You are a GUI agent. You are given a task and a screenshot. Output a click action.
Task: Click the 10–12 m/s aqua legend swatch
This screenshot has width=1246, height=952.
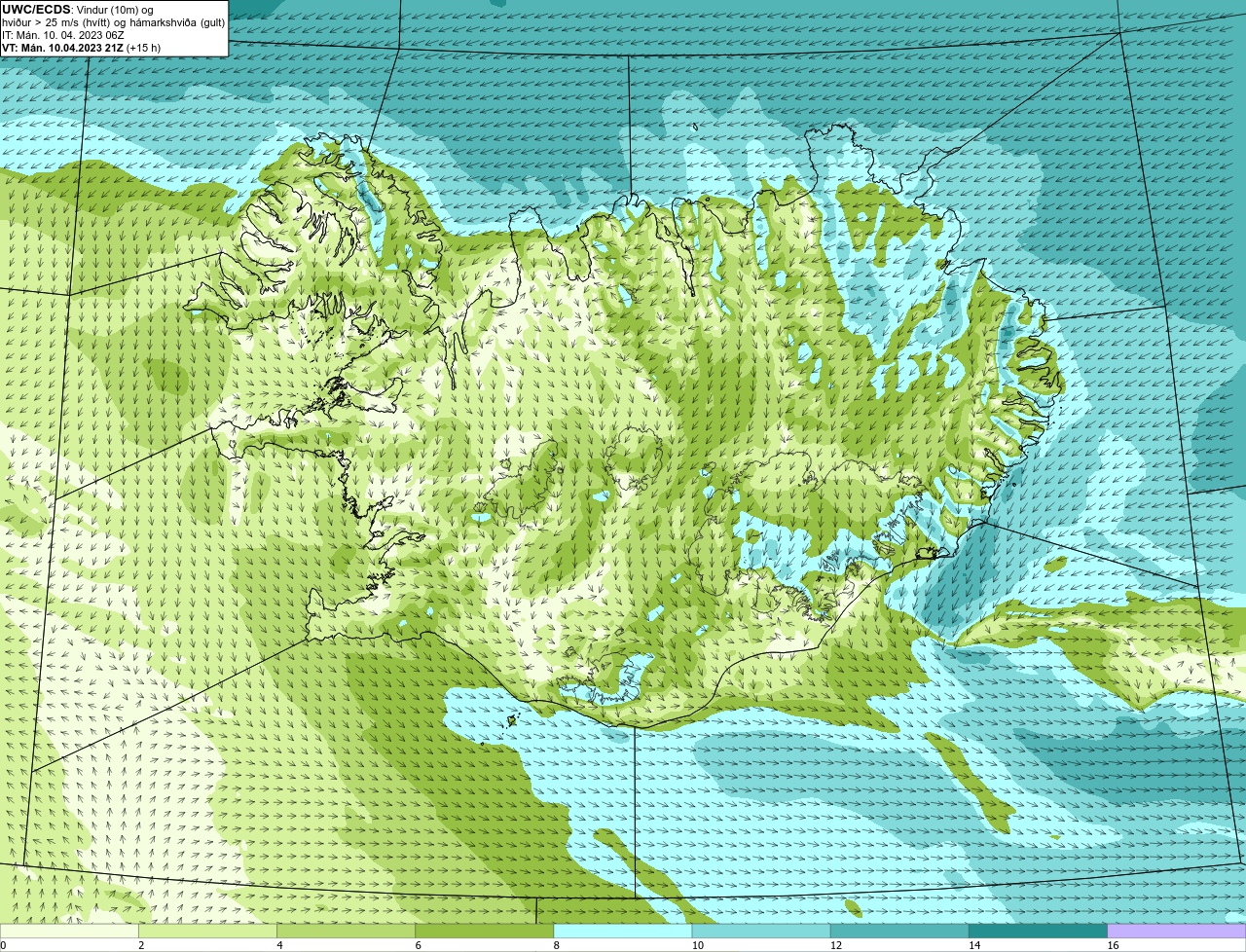click(x=761, y=932)
